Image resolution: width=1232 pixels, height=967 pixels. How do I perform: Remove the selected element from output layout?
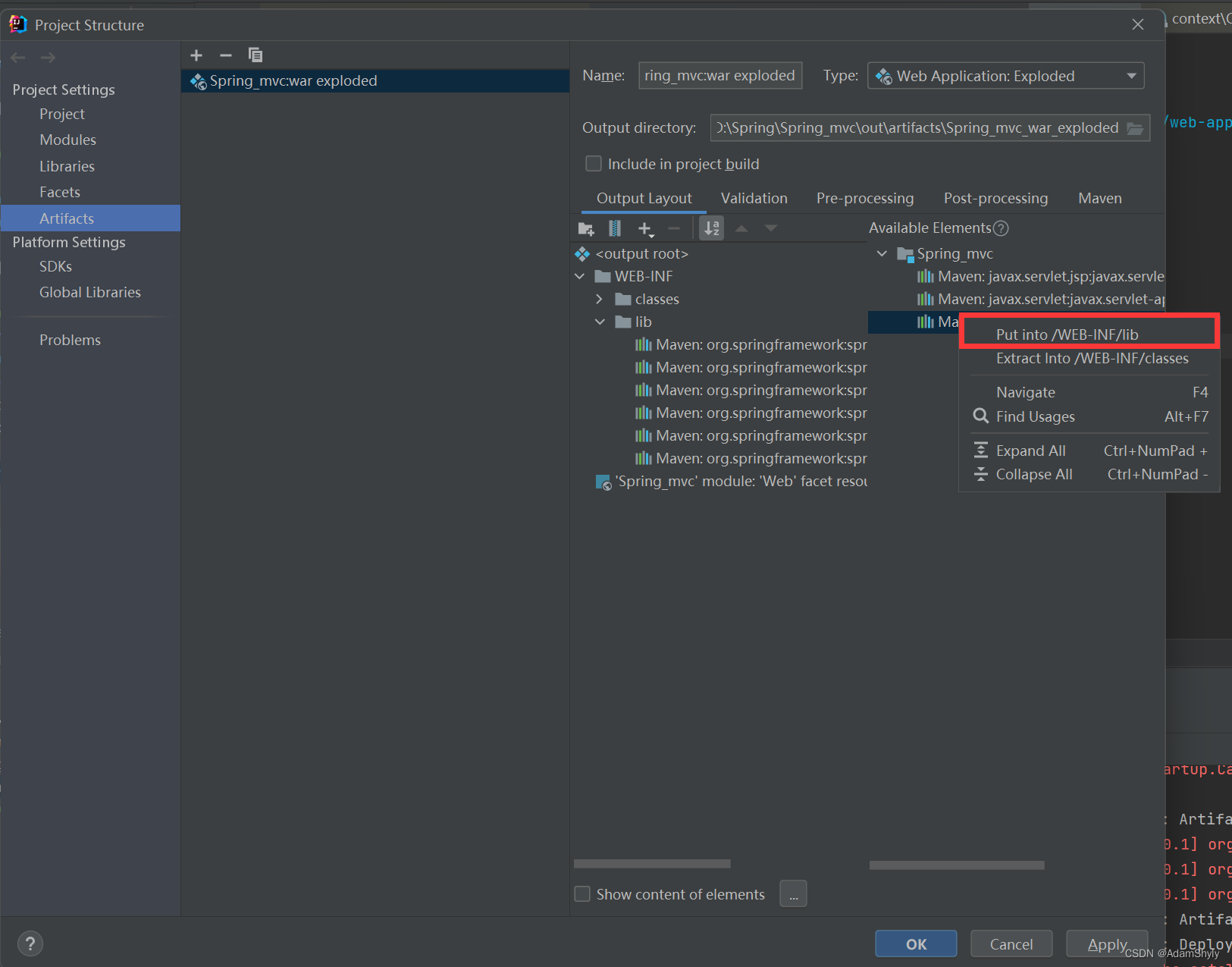click(674, 228)
